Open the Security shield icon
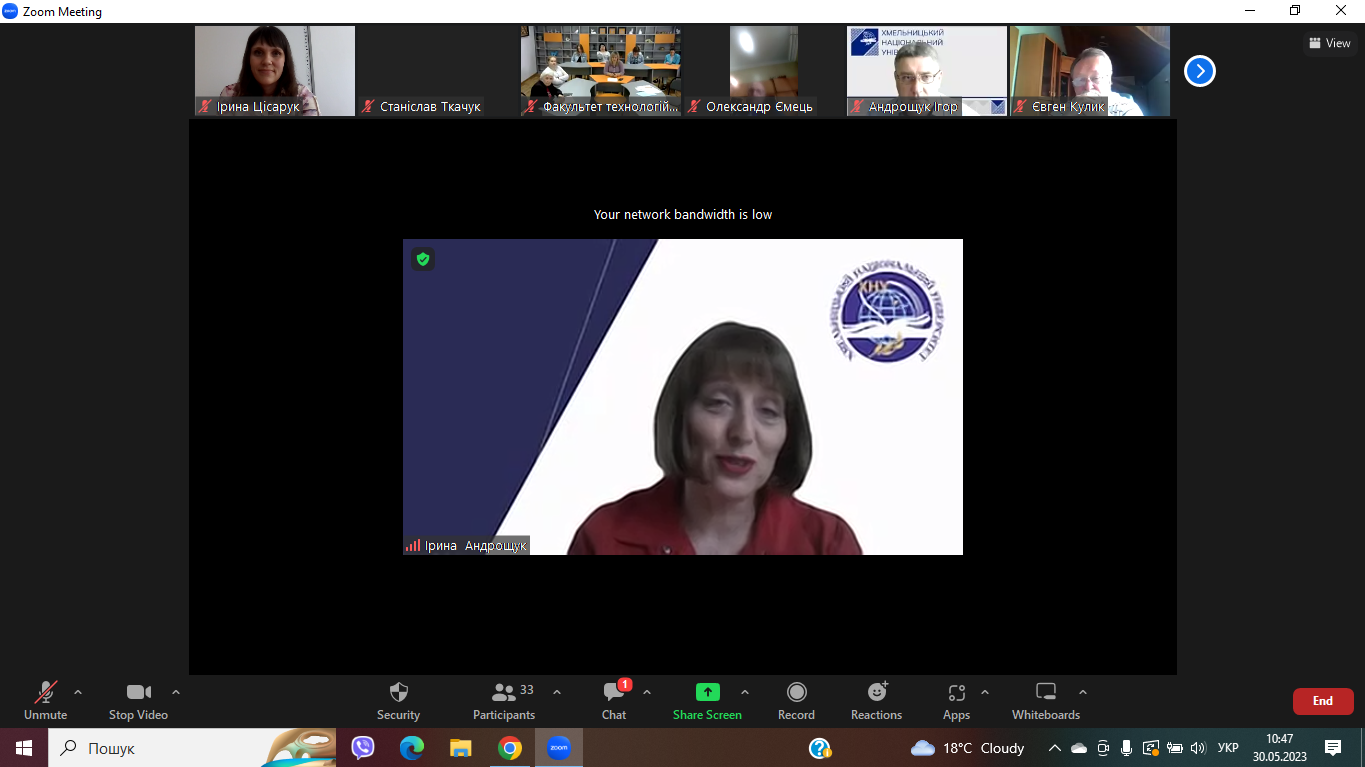This screenshot has height=767, width=1365. [398, 693]
